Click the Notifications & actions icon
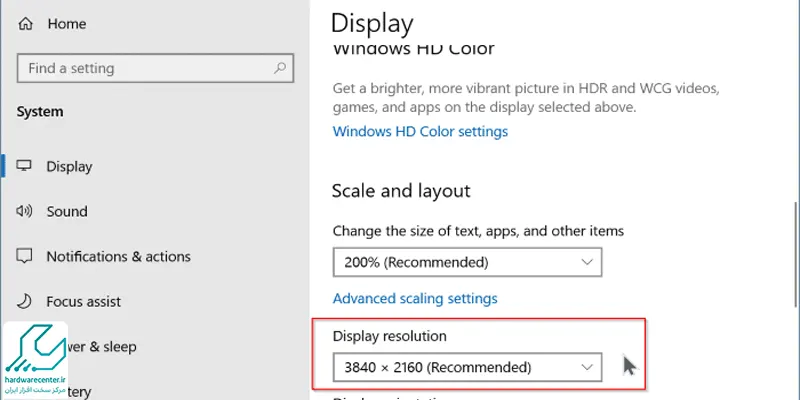 click(x=24, y=256)
